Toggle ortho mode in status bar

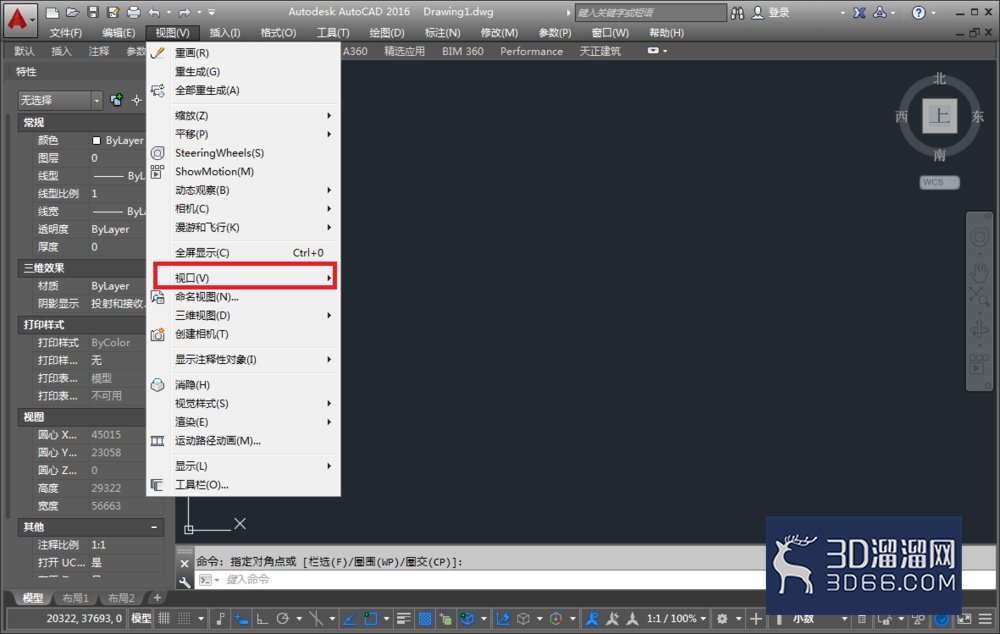[x=262, y=619]
